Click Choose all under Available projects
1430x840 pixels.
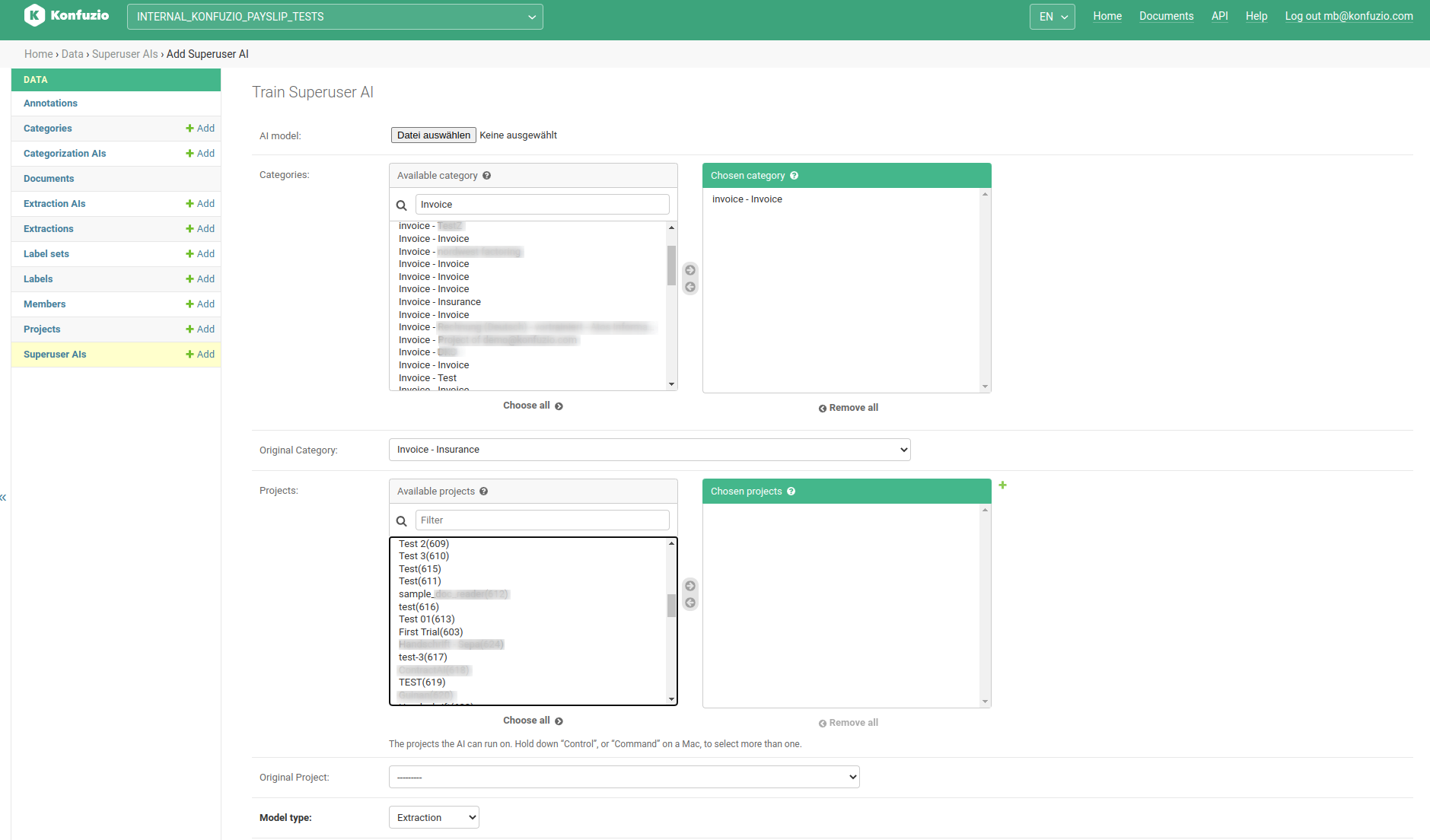[533, 721]
